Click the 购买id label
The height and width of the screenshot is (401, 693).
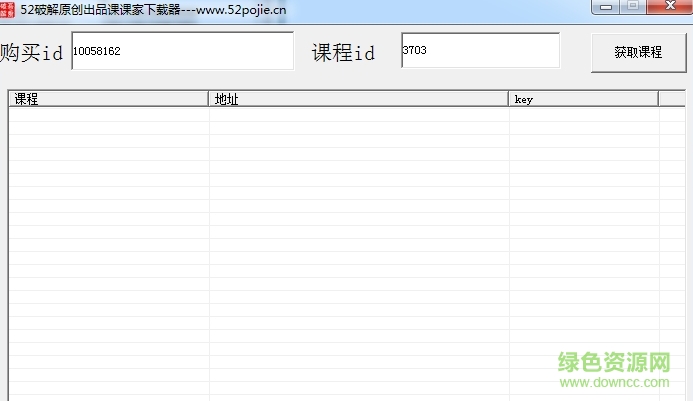[31, 53]
